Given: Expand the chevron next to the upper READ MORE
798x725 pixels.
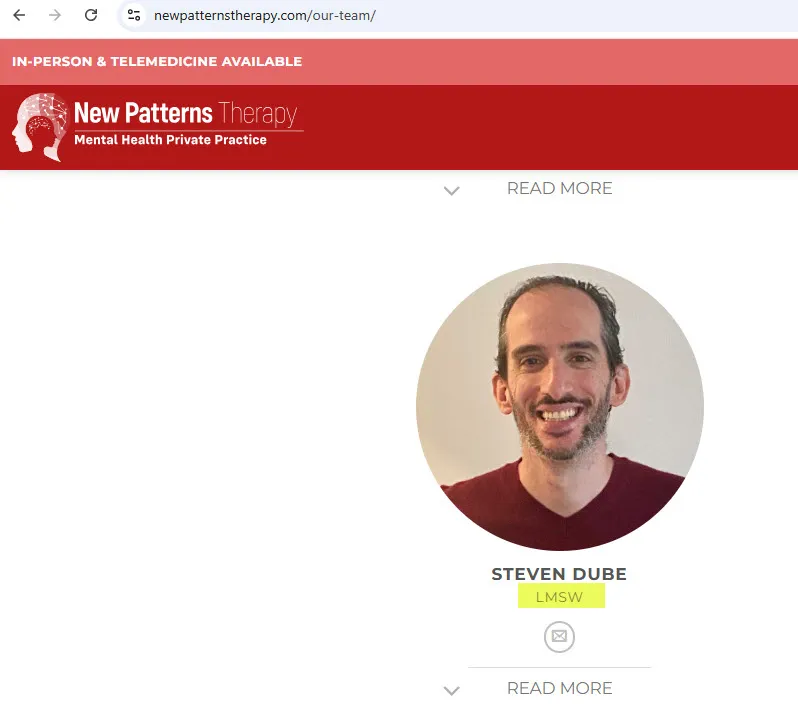Looking at the screenshot, I should click(x=451, y=191).
